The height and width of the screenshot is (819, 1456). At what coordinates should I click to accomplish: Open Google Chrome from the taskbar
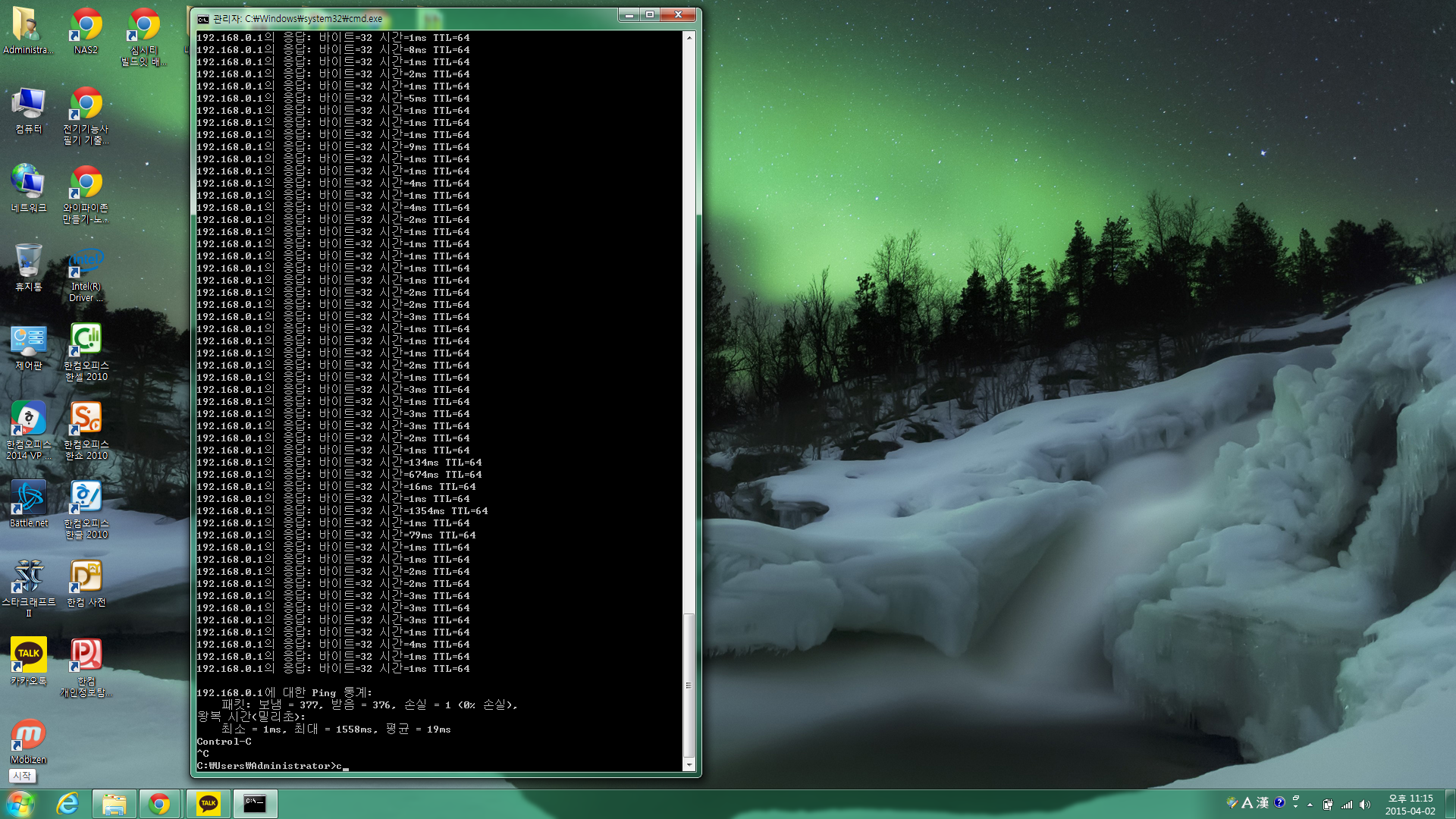(159, 804)
